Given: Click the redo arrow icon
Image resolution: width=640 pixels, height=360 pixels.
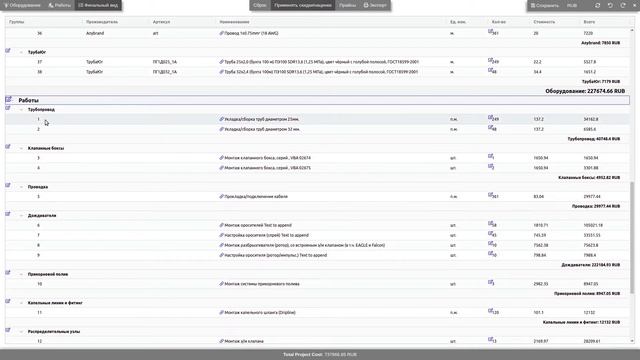Looking at the screenshot, I should point(623,5).
